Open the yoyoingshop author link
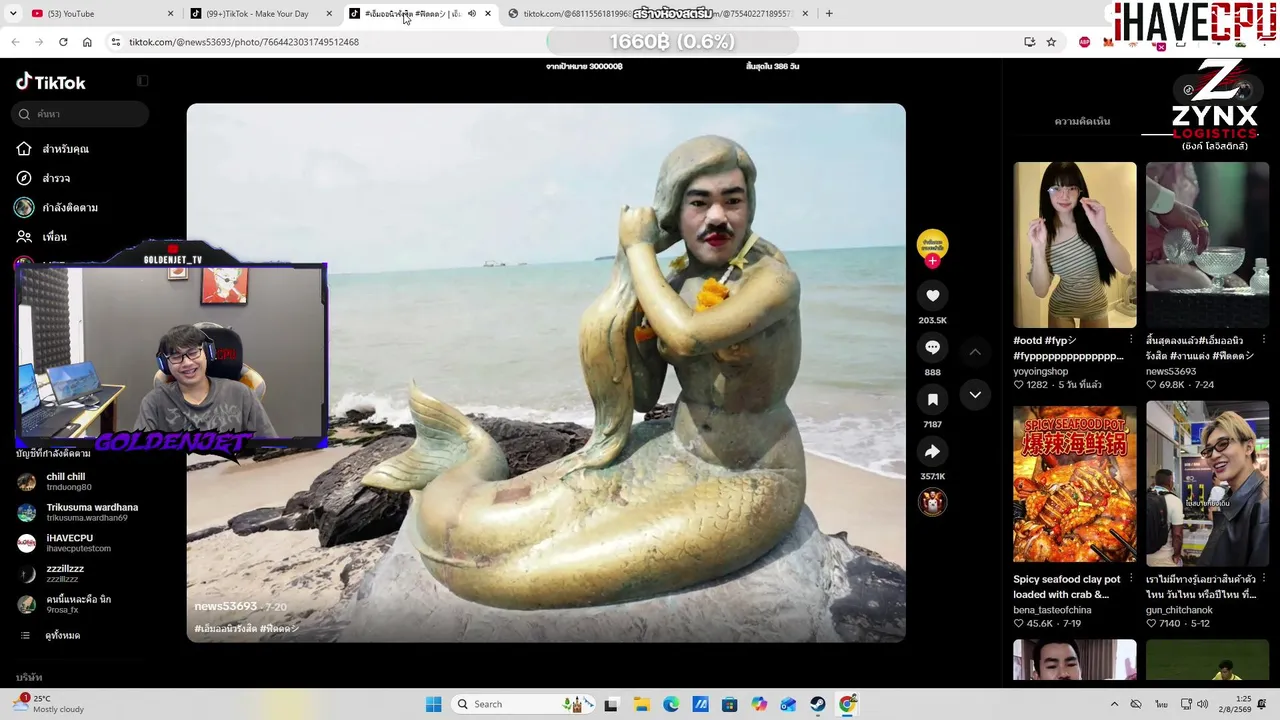Screen dimensions: 1280x720 tap(1040, 371)
